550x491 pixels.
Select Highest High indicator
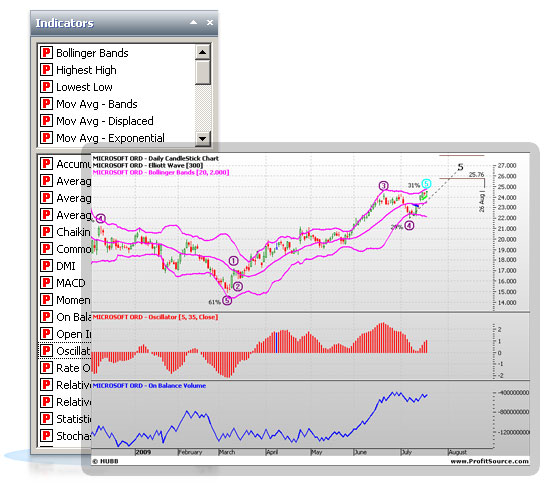(x=86, y=70)
